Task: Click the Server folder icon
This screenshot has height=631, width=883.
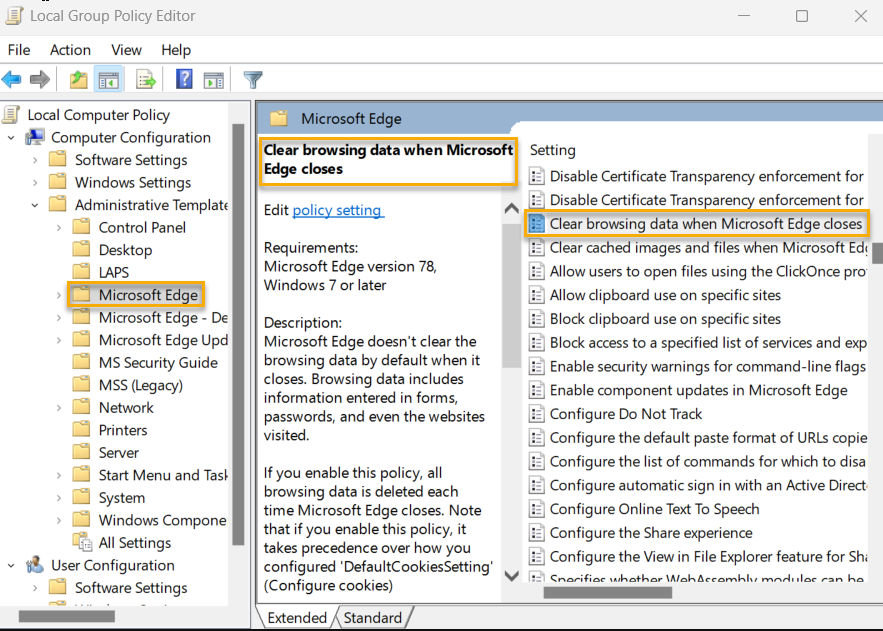Action: (x=82, y=451)
